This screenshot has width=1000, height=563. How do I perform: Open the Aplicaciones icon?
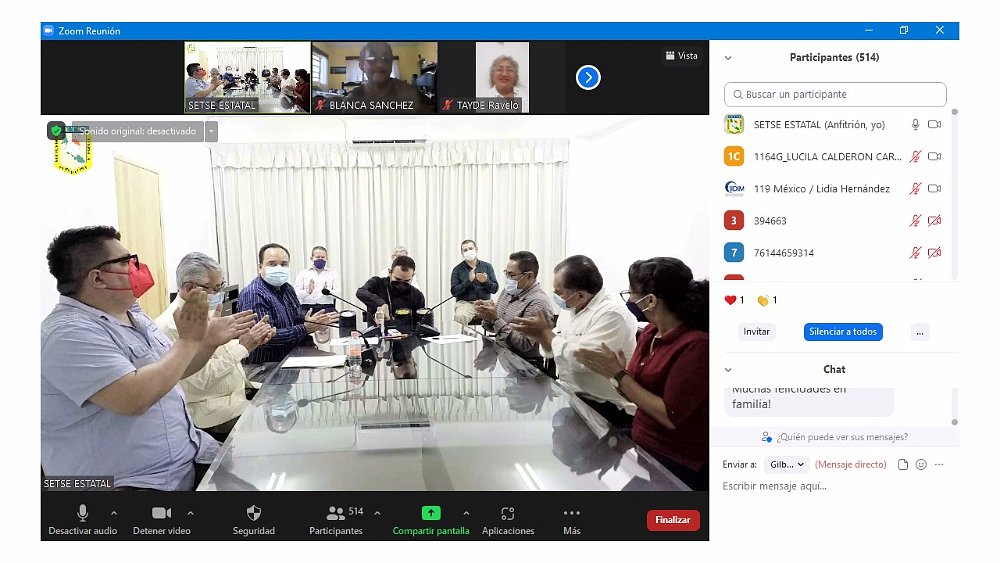pos(508,513)
